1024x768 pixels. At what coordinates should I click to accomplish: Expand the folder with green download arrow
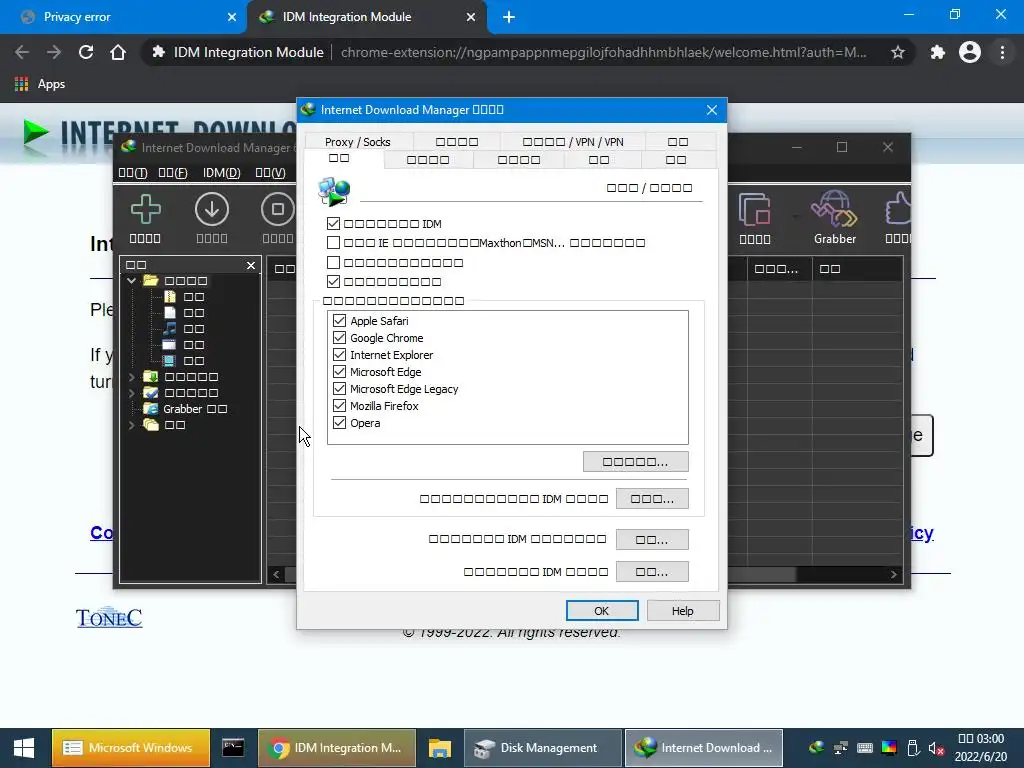pos(132,377)
